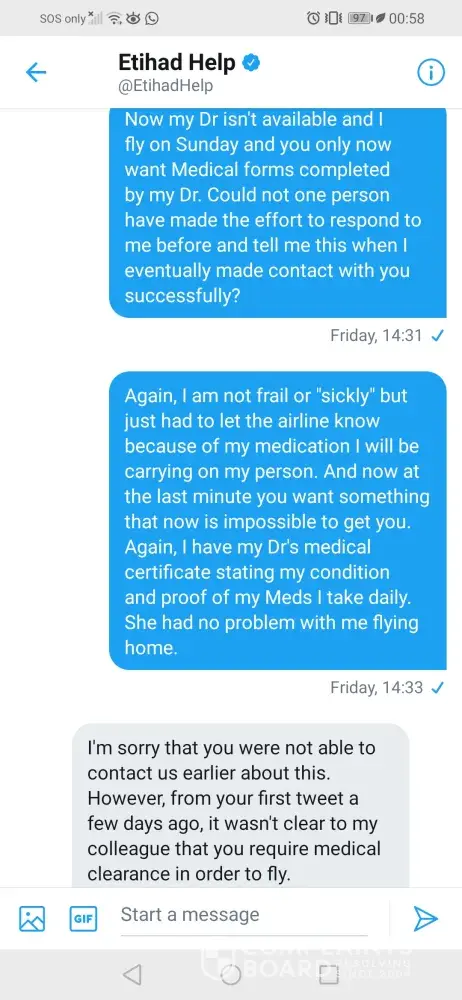Tap the Friday, 14:31 timestamp

tap(376, 335)
